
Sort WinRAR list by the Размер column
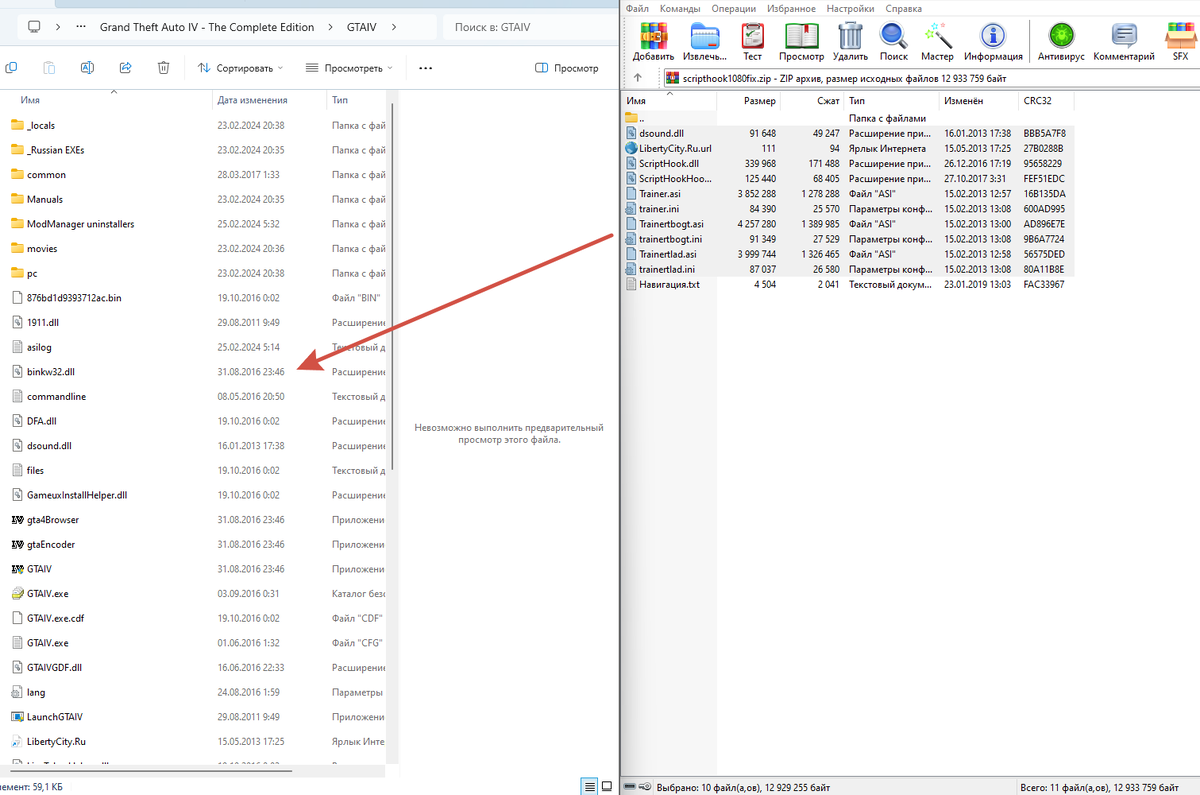point(759,101)
